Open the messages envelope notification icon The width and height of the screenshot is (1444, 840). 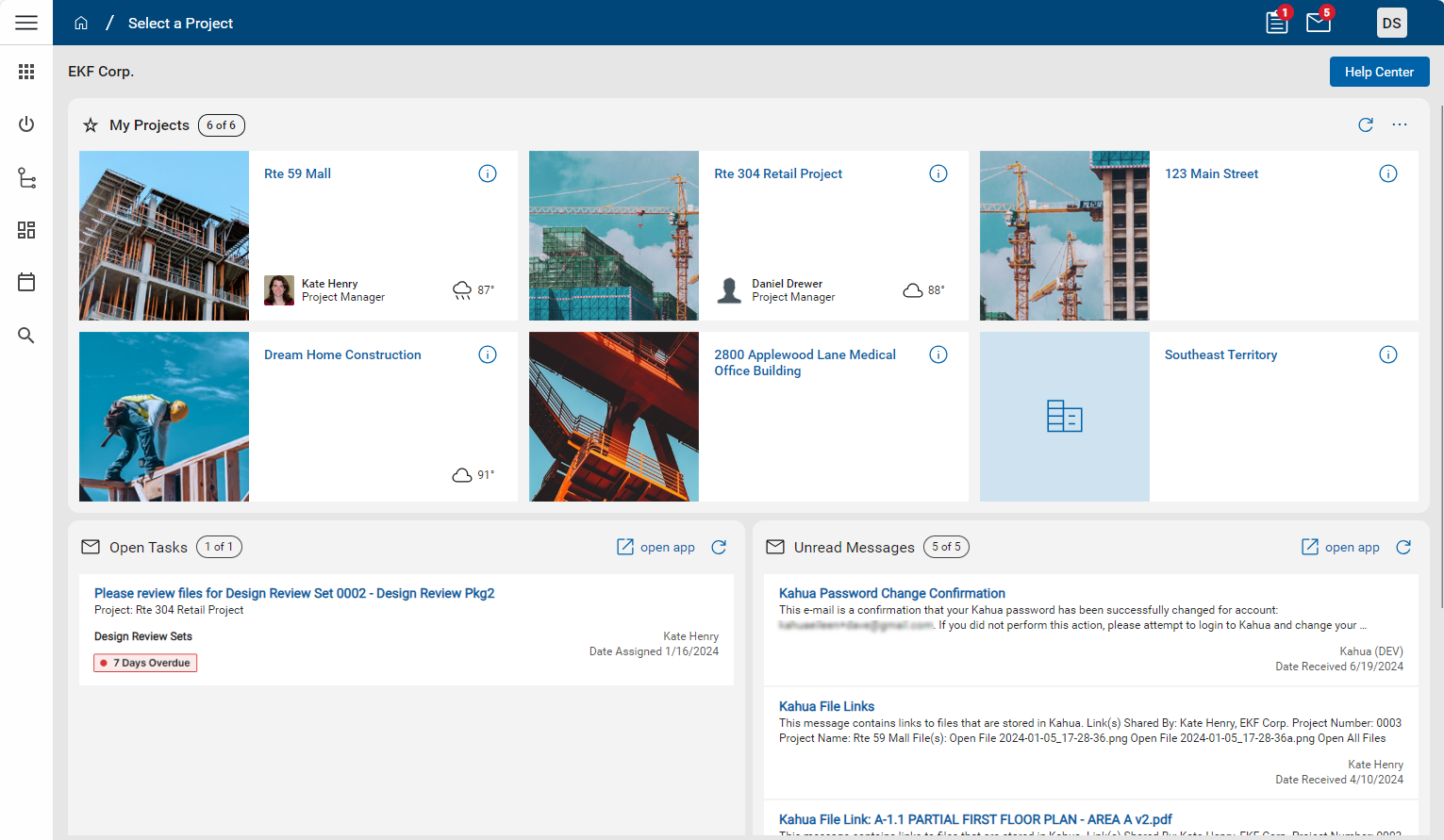(1318, 23)
